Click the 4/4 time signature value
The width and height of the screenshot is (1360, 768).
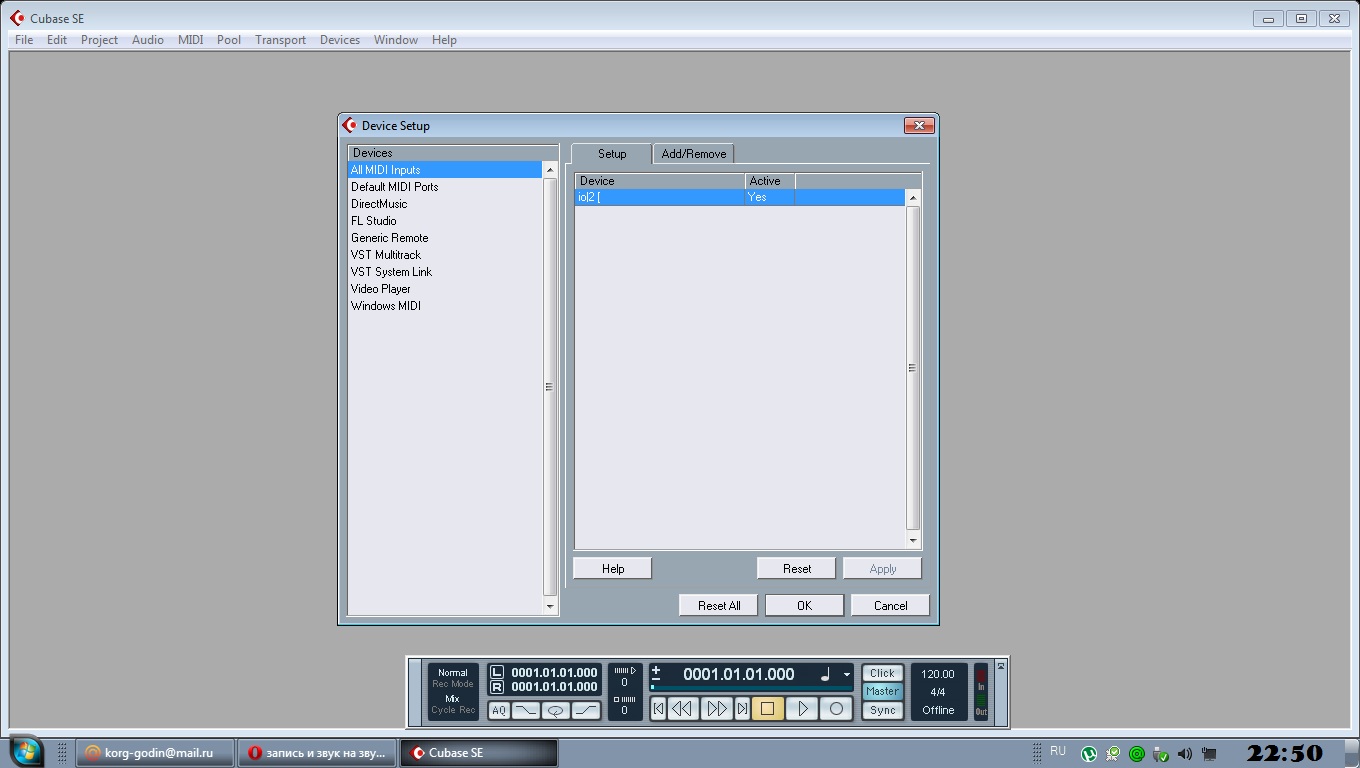click(x=938, y=692)
